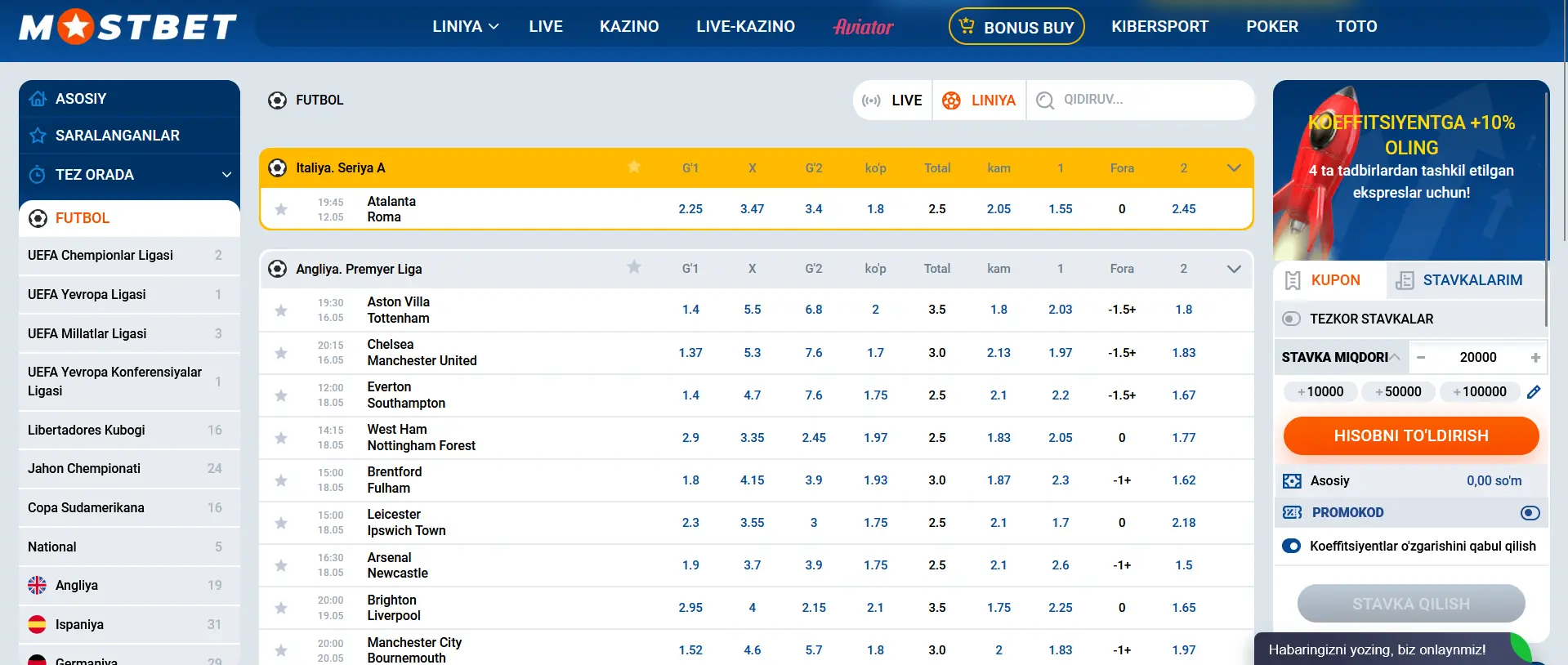Image resolution: width=1568 pixels, height=665 pixels.
Task: Star the Everton vs Southampton match
Action: coord(281,395)
